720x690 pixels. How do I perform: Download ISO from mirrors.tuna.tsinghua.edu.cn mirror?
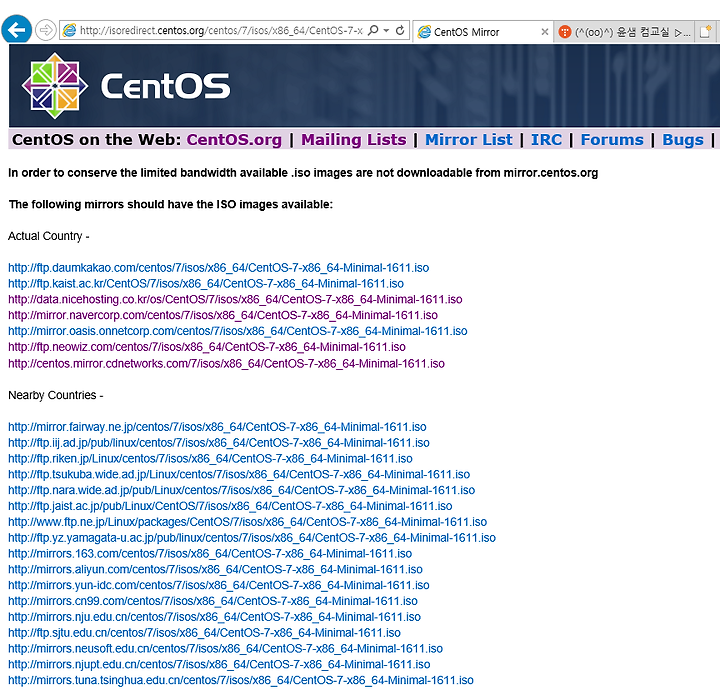click(241, 680)
